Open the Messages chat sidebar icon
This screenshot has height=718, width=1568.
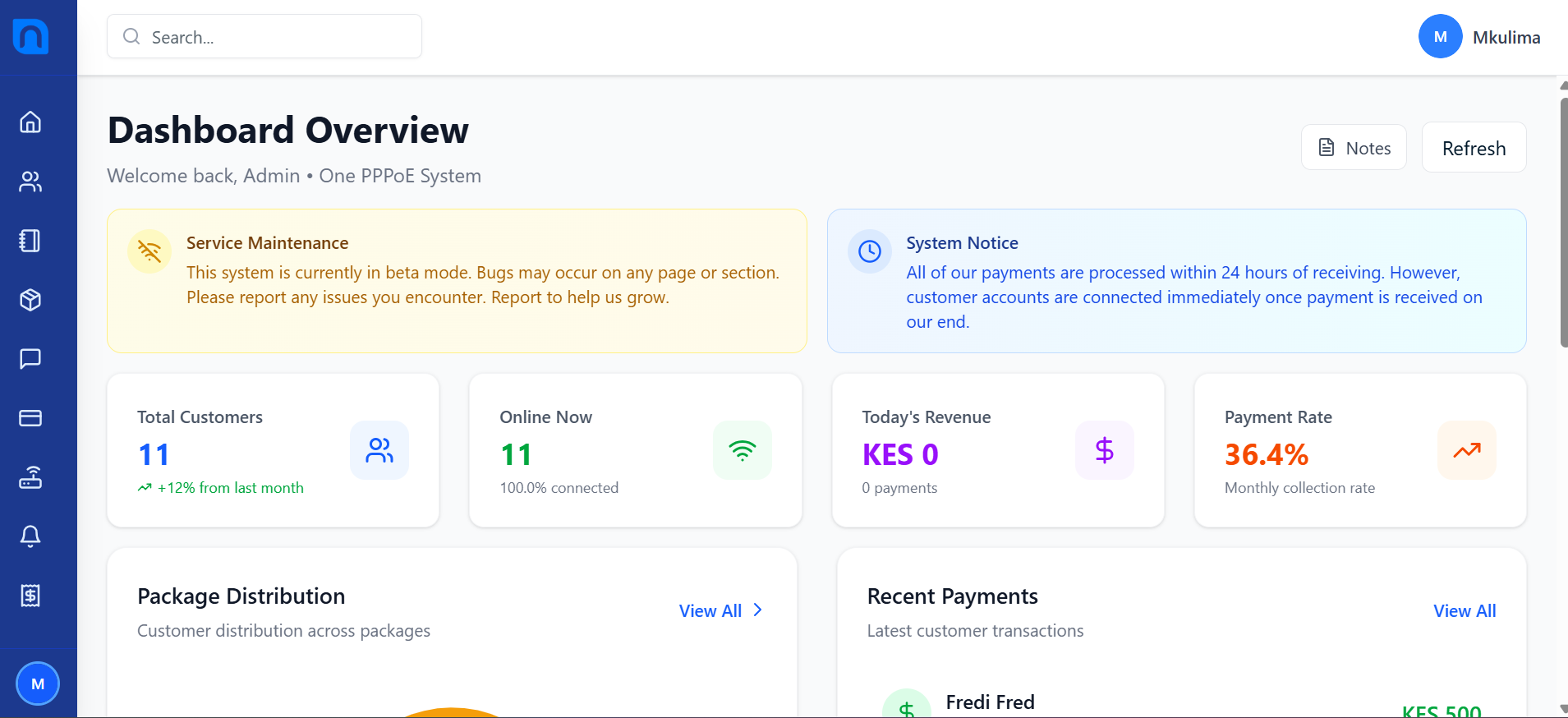click(30, 359)
